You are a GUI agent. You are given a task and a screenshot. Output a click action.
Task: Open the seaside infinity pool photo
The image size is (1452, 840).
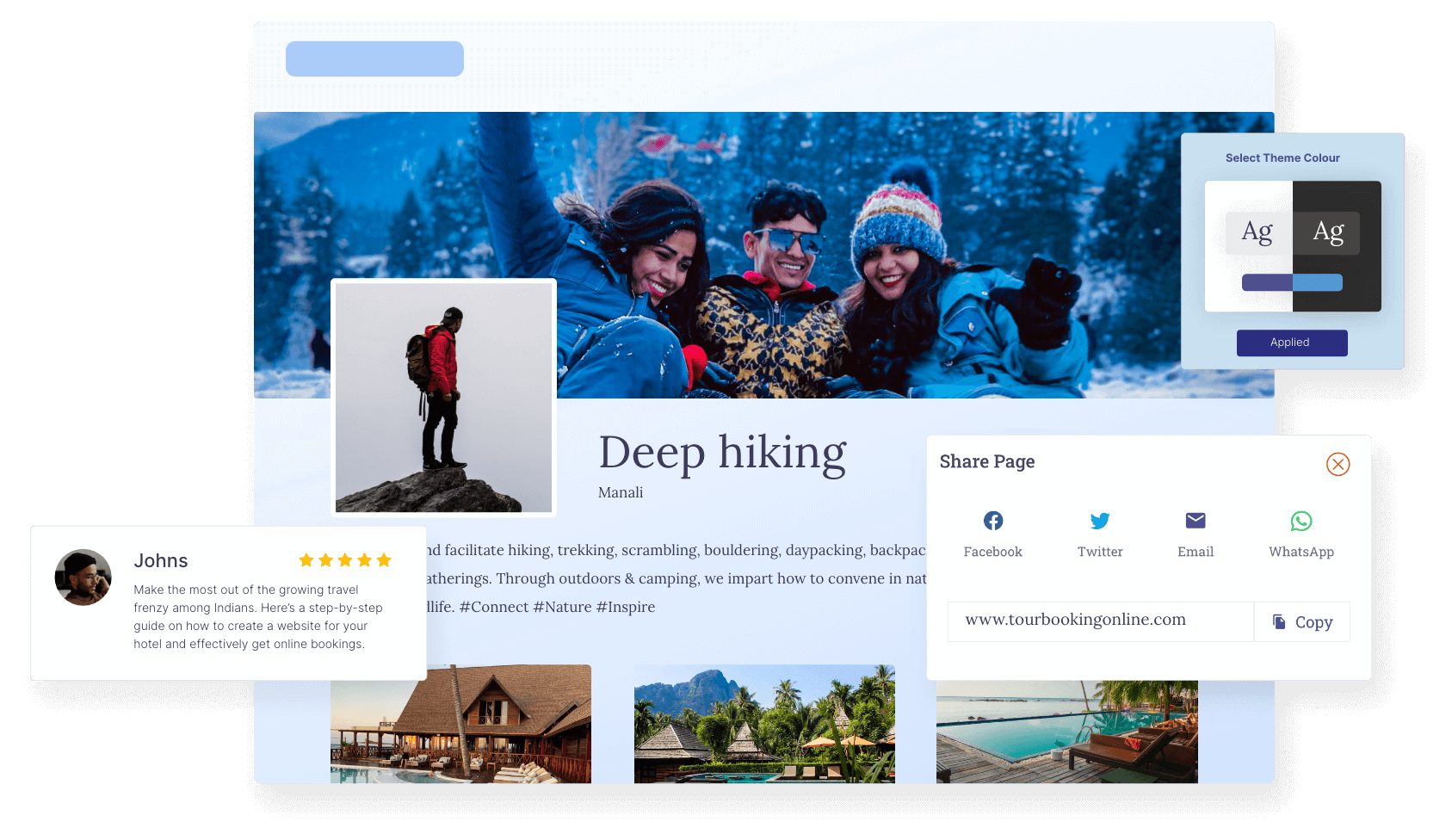point(1066,732)
